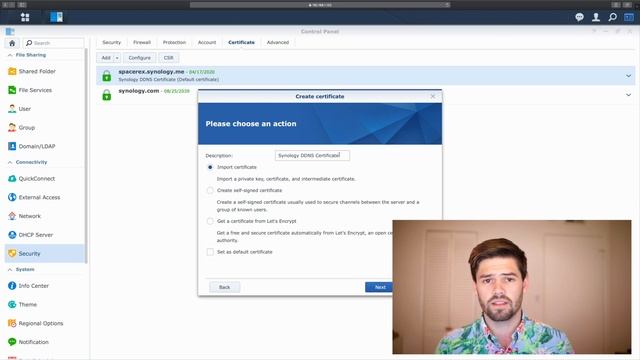
Task: Select the spacerex.synology.me certificate name
Action: pos(151,72)
